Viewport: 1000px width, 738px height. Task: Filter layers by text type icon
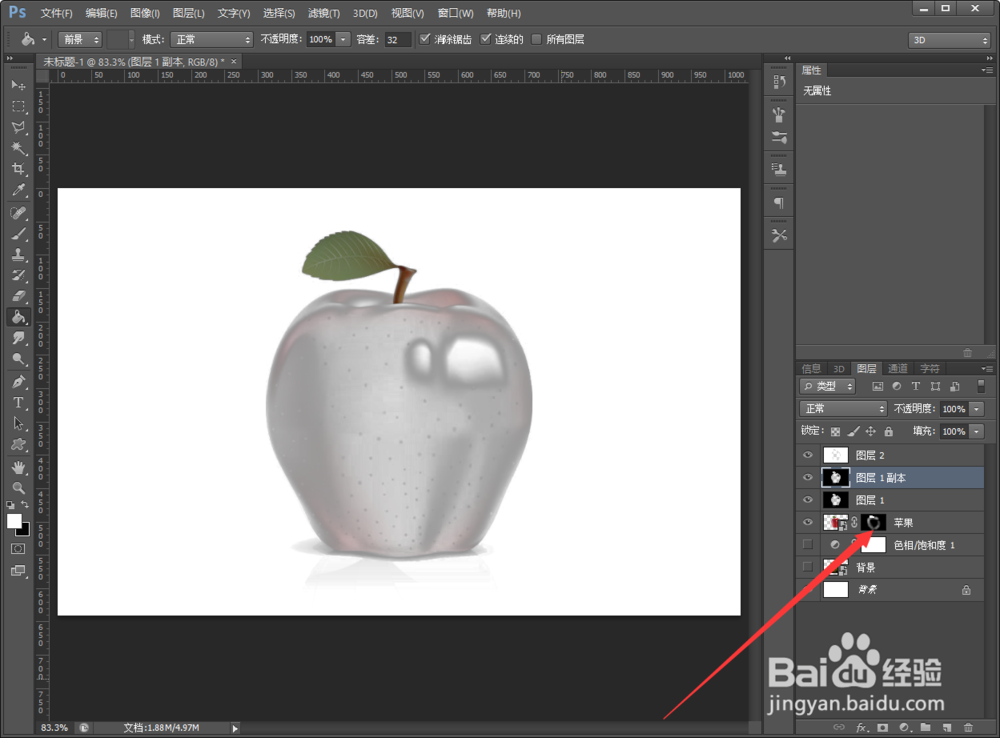click(916, 387)
